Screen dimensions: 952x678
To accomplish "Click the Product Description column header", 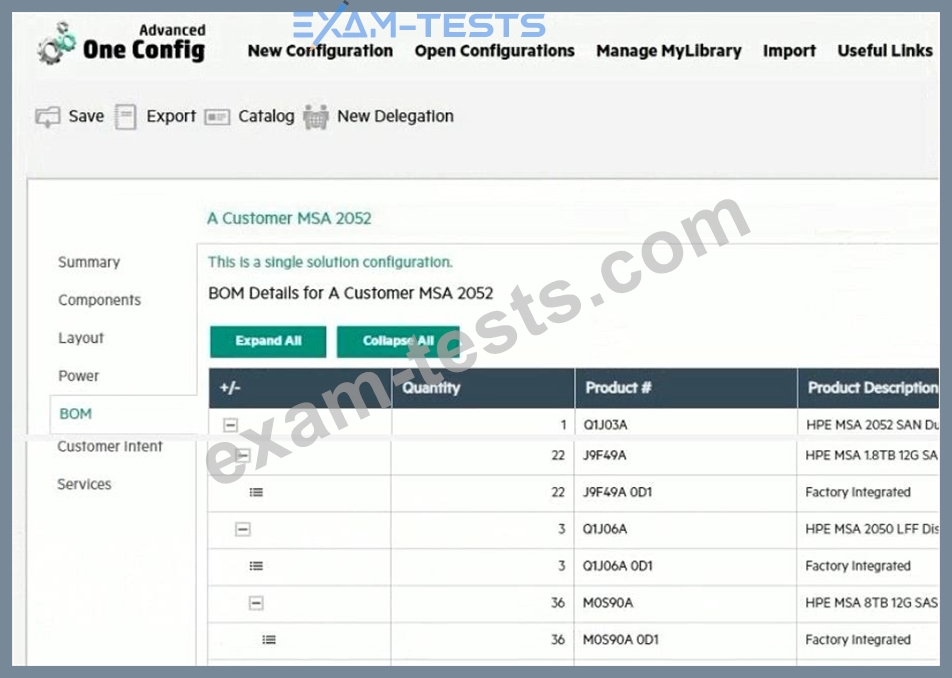I will [x=869, y=388].
